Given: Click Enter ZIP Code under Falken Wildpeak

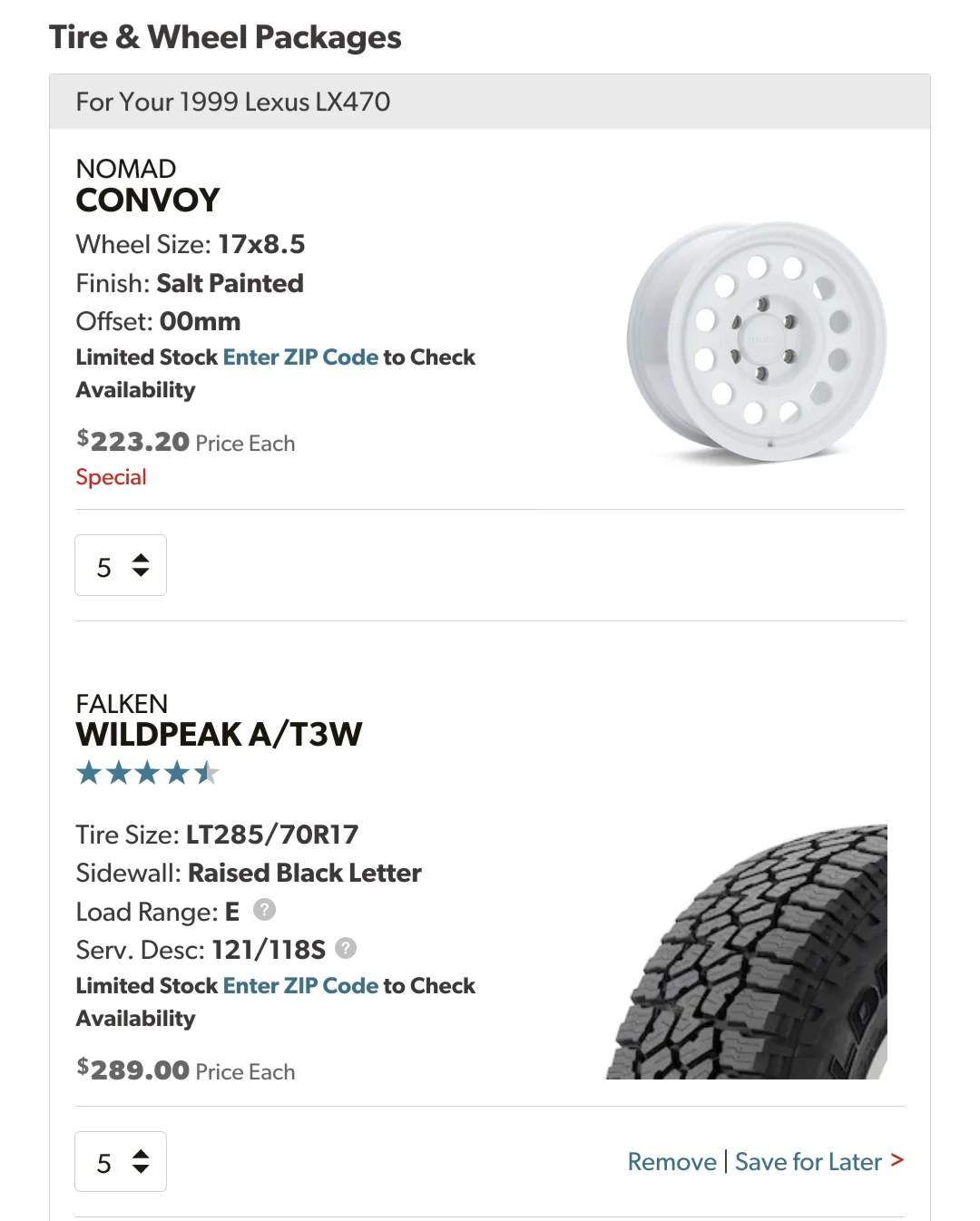Looking at the screenshot, I should (300, 985).
